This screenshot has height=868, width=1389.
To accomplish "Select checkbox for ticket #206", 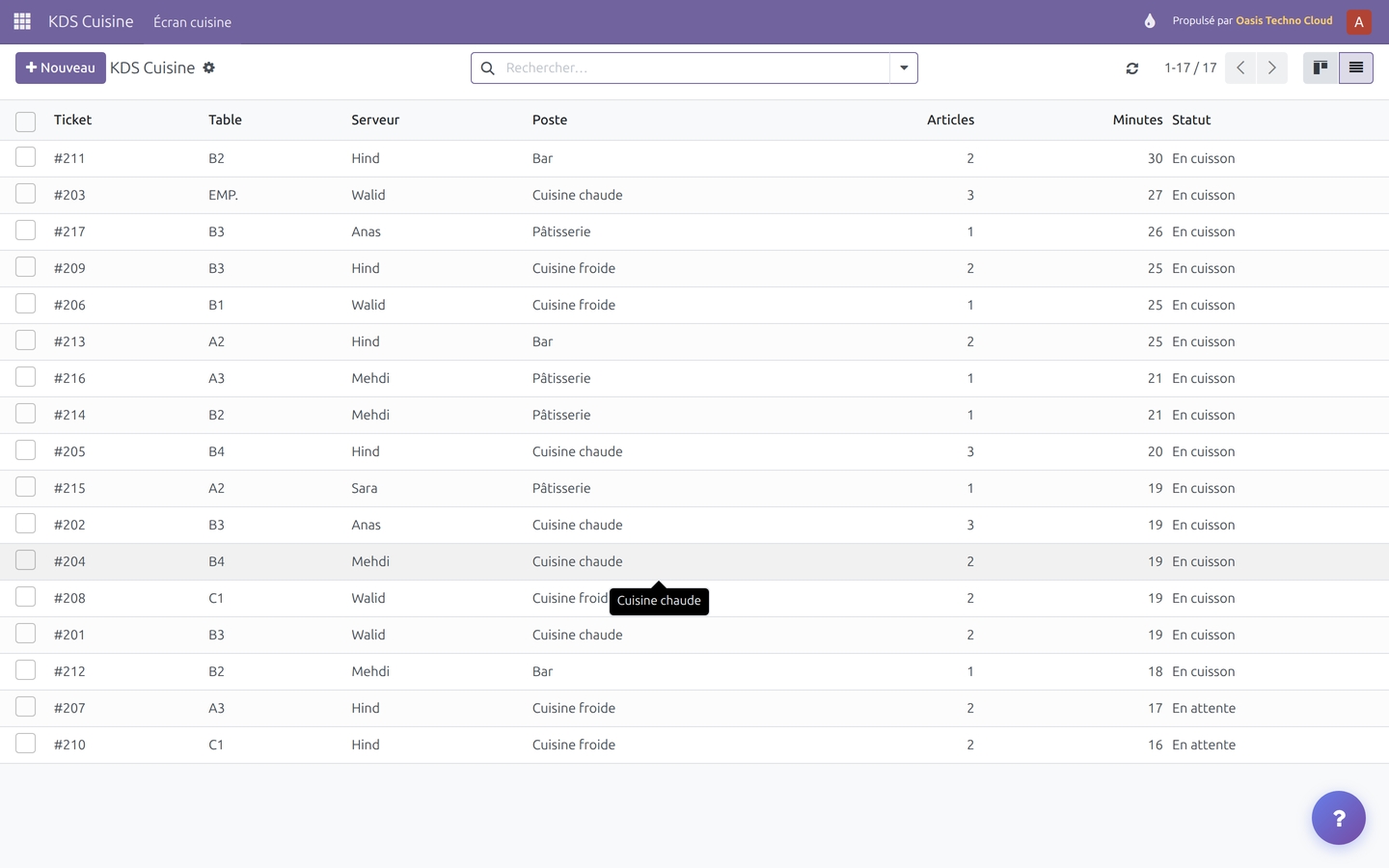I will point(26,304).
